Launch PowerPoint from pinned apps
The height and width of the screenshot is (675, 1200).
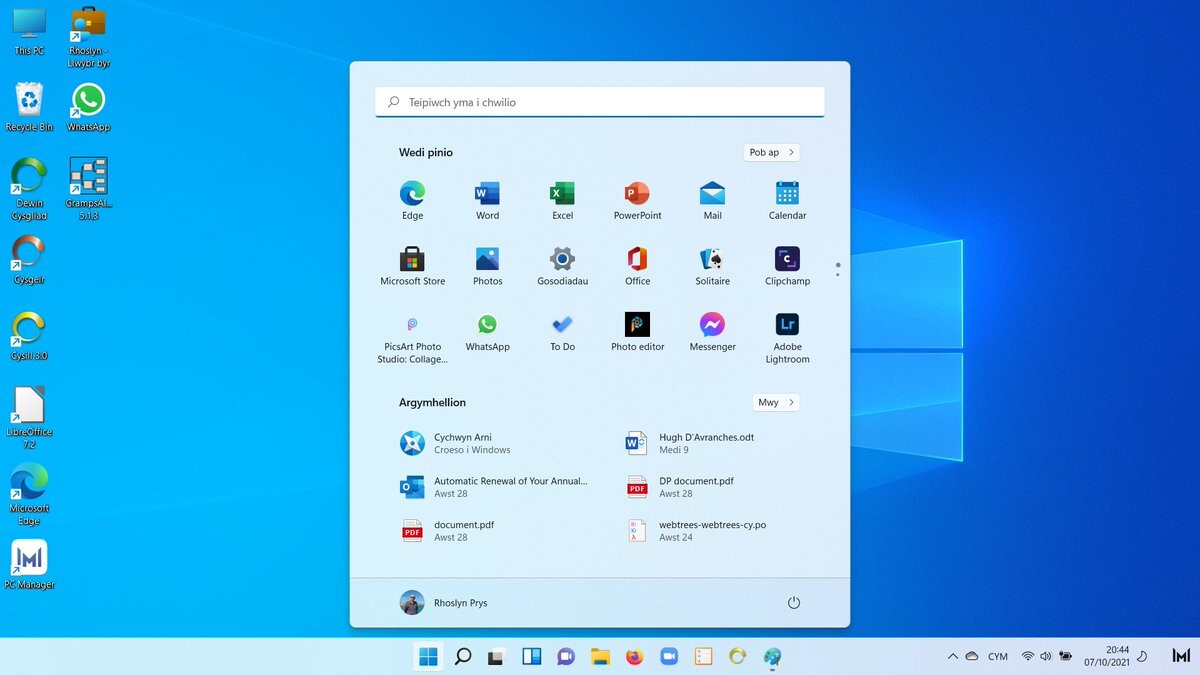click(637, 200)
